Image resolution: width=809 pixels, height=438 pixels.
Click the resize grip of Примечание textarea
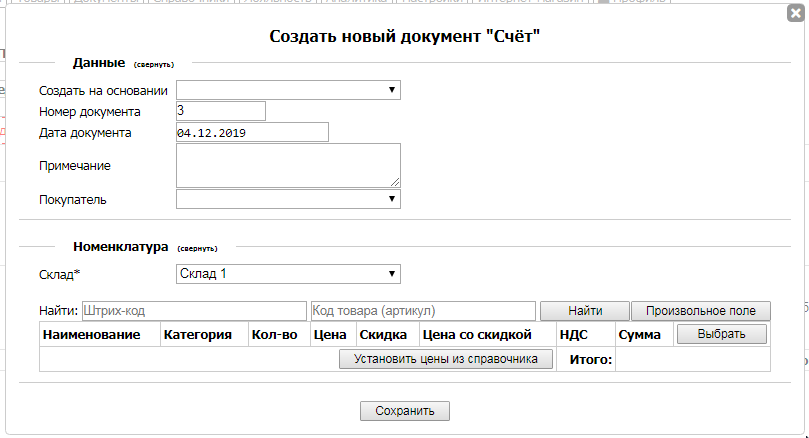pos(395,182)
